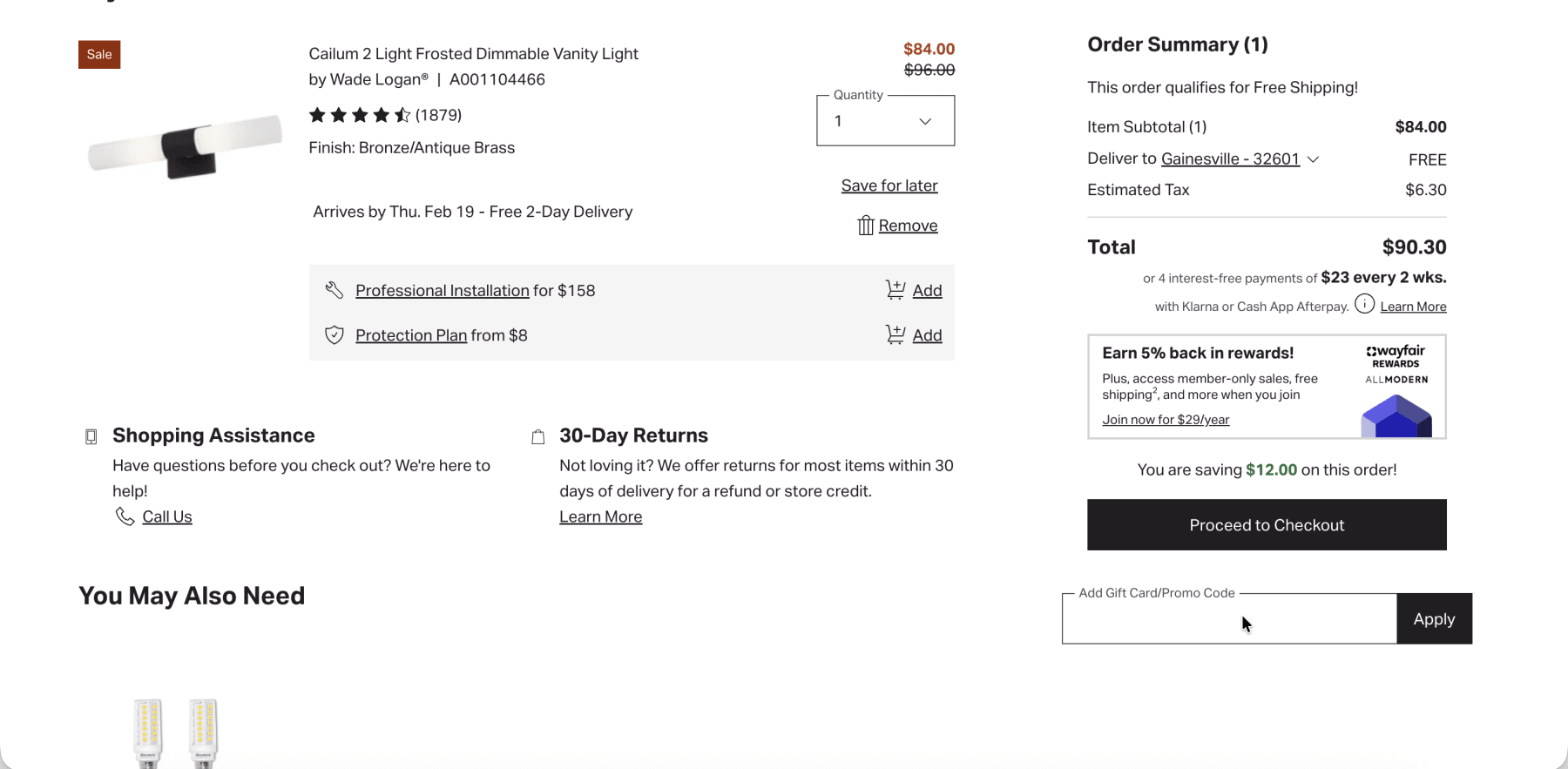Click the light bulbs product thumbnail
This screenshot has width=1568, height=769.
click(x=175, y=732)
